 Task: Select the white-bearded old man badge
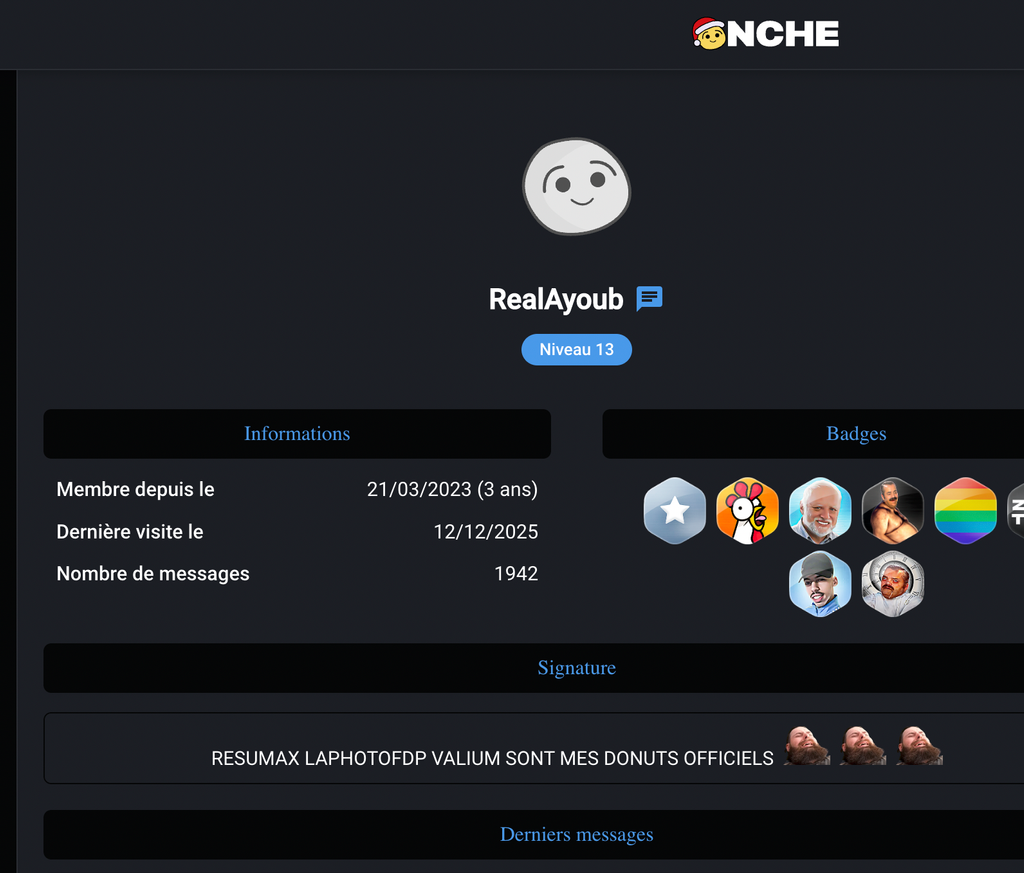pyautogui.click(x=820, y=511)
